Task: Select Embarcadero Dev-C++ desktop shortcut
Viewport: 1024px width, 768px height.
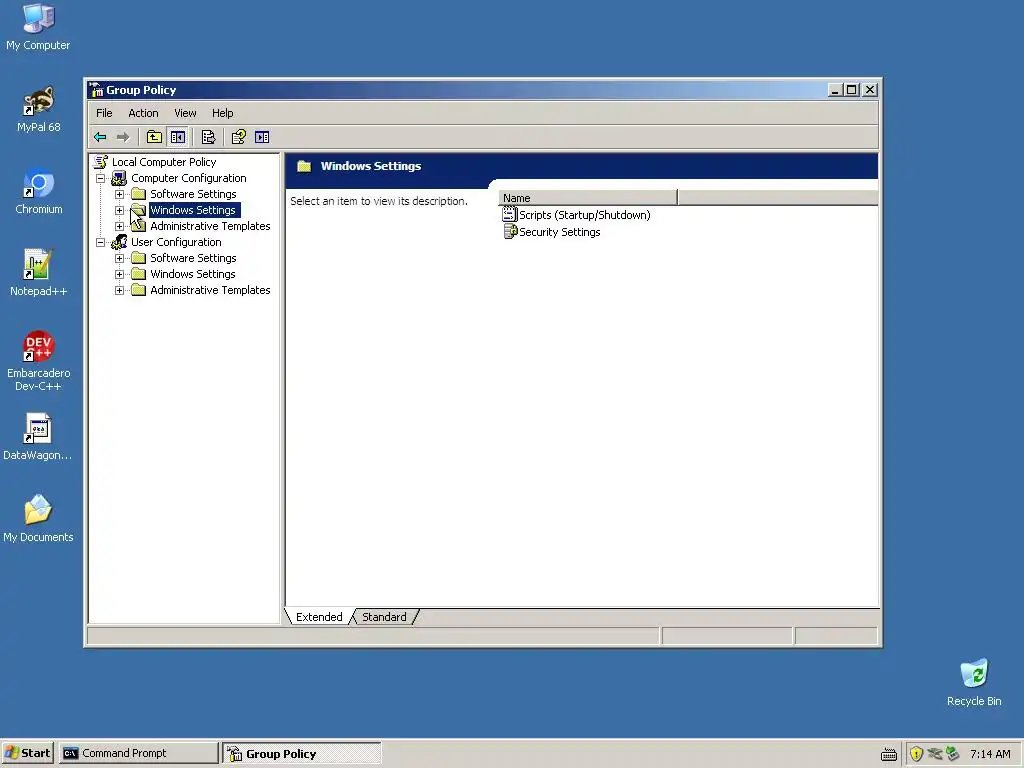Action: click(38, 361)
